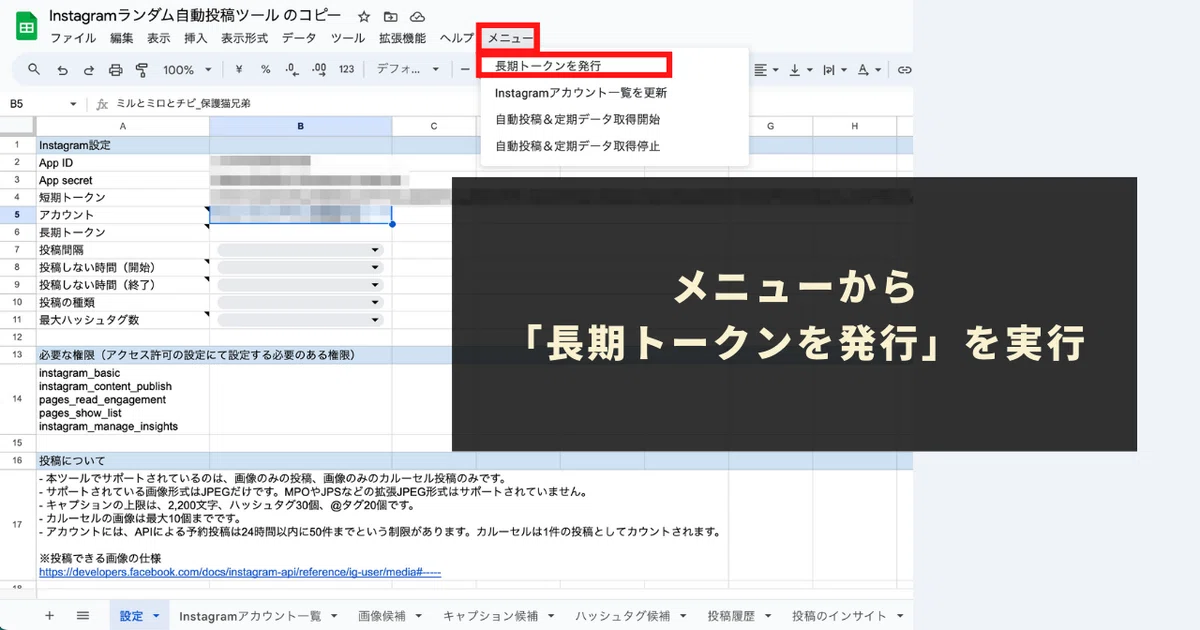
Task: Switch to Instagramアカウント一覧 sheet
Action: click(x=250, y=616)
